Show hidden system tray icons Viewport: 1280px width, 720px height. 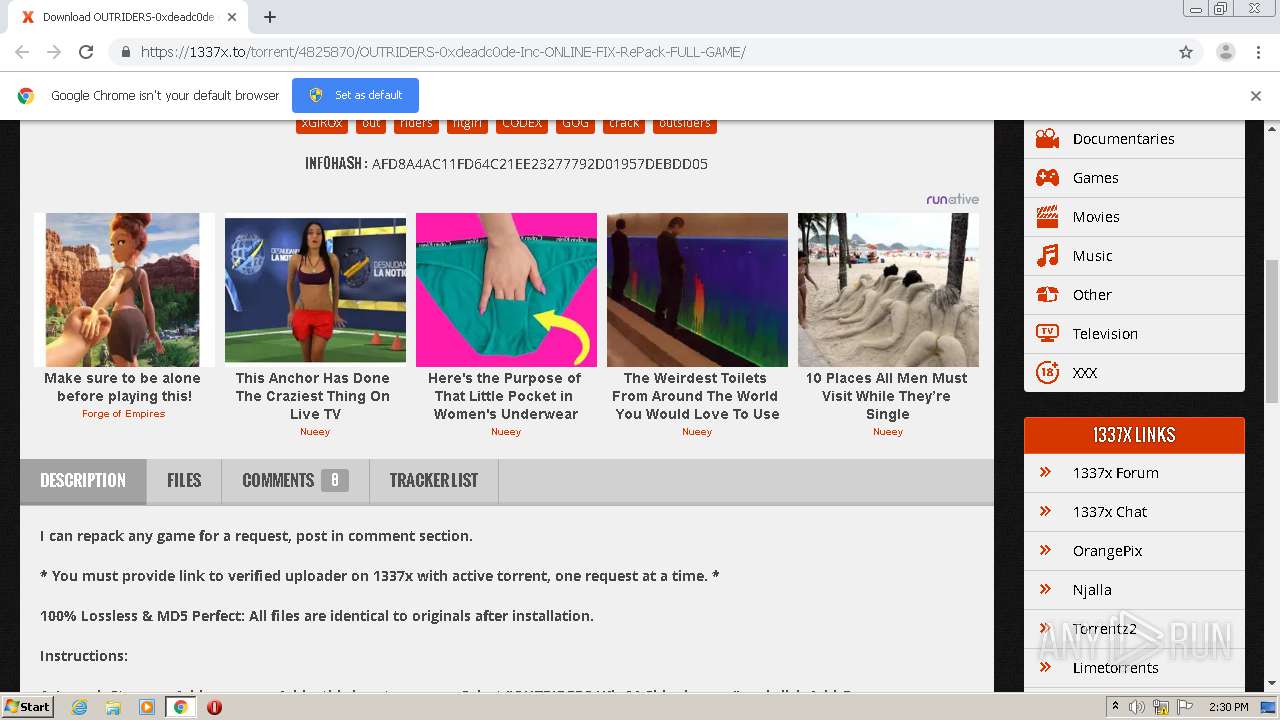[1115, 707]
